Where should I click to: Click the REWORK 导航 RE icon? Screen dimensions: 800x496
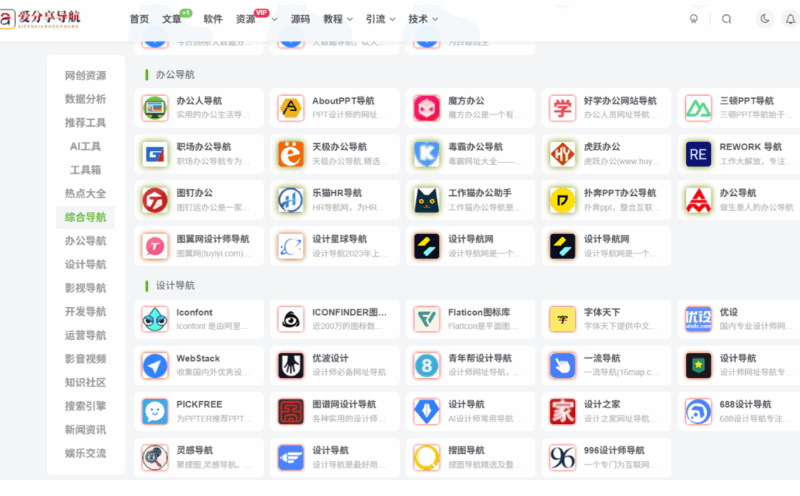[x=698, y=154]
